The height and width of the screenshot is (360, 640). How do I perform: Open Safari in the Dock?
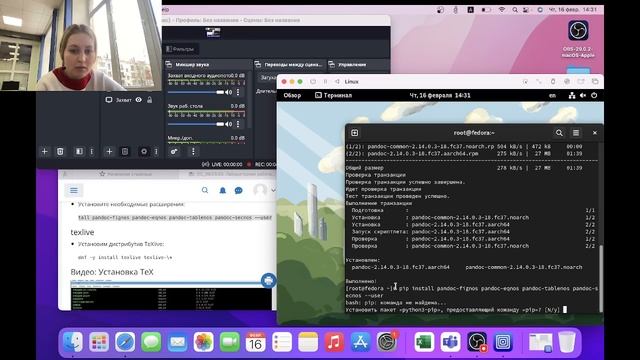click(x=125, y=342)
